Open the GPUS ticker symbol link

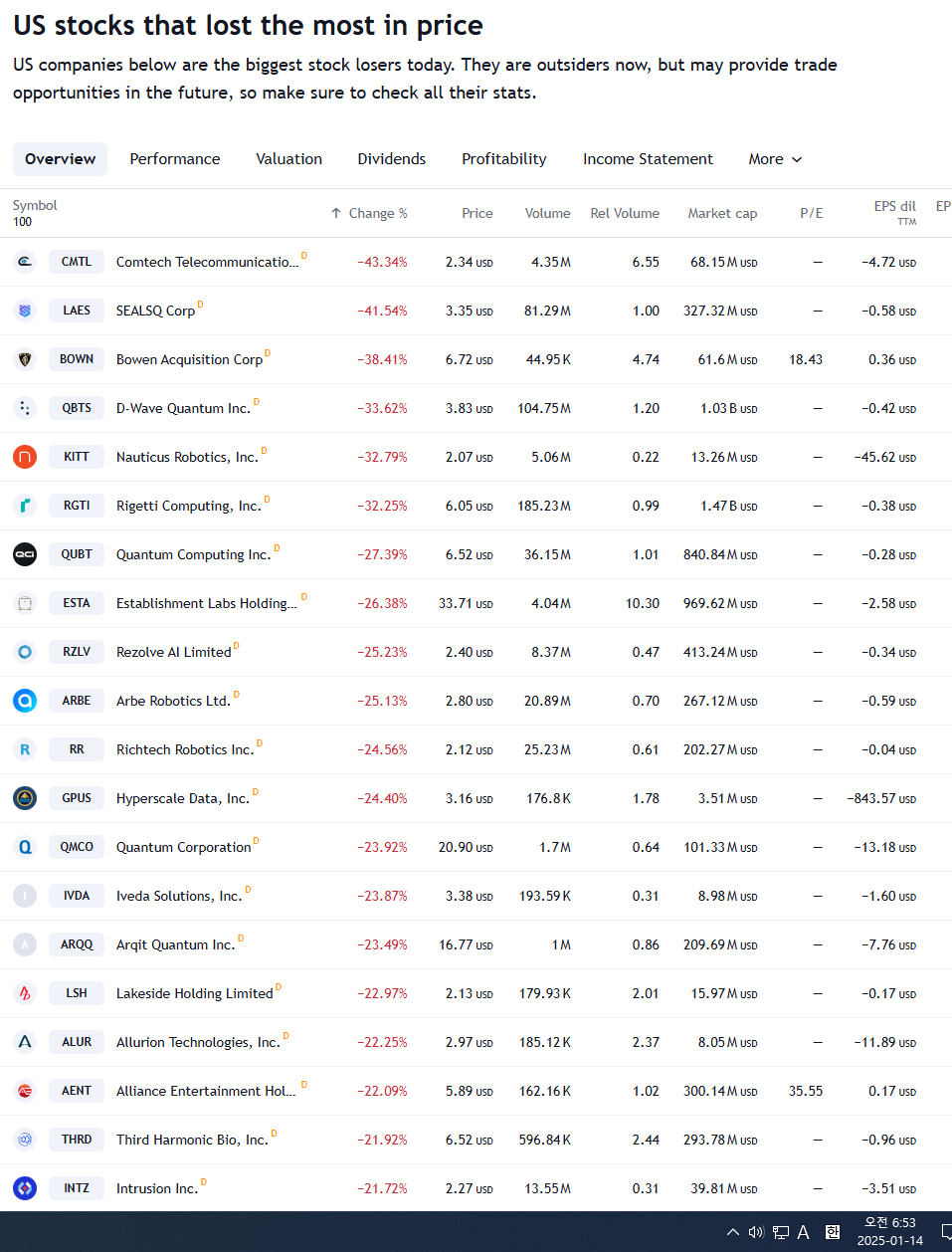pos(77,798)
